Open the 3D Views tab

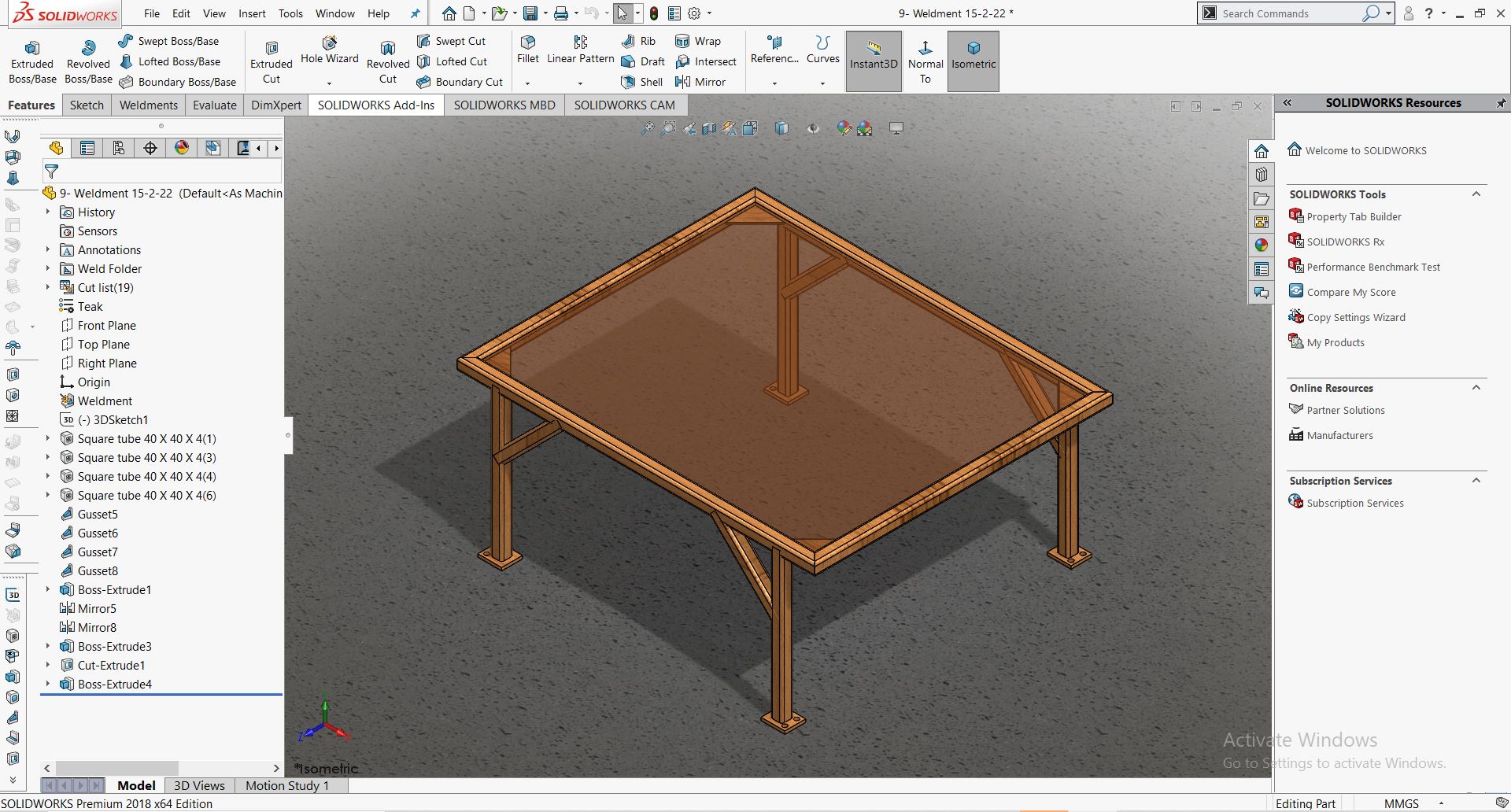pos(199,785)
